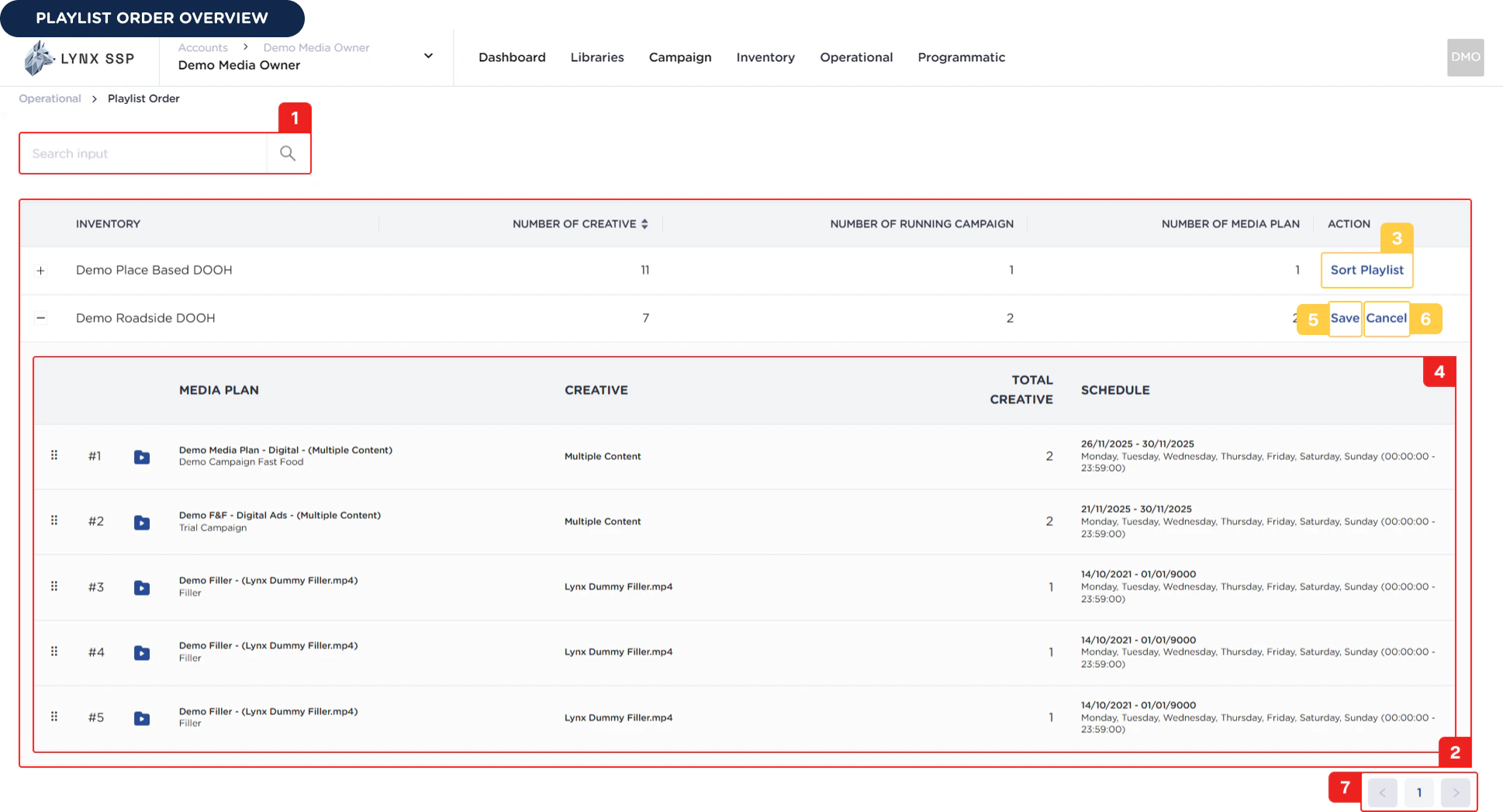Click the Schedule column header
The image size is (1503, 812).
point(1115,390)
